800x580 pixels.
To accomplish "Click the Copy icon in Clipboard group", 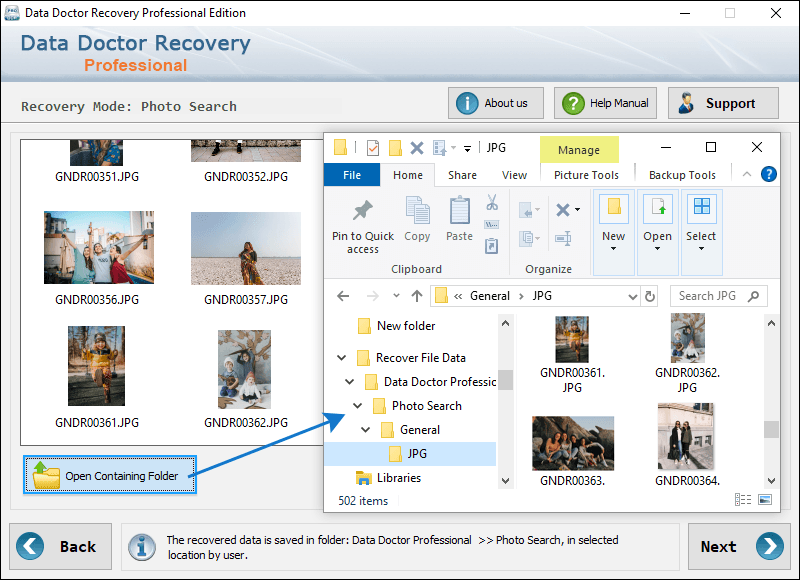I will click(x=417, y=210).
